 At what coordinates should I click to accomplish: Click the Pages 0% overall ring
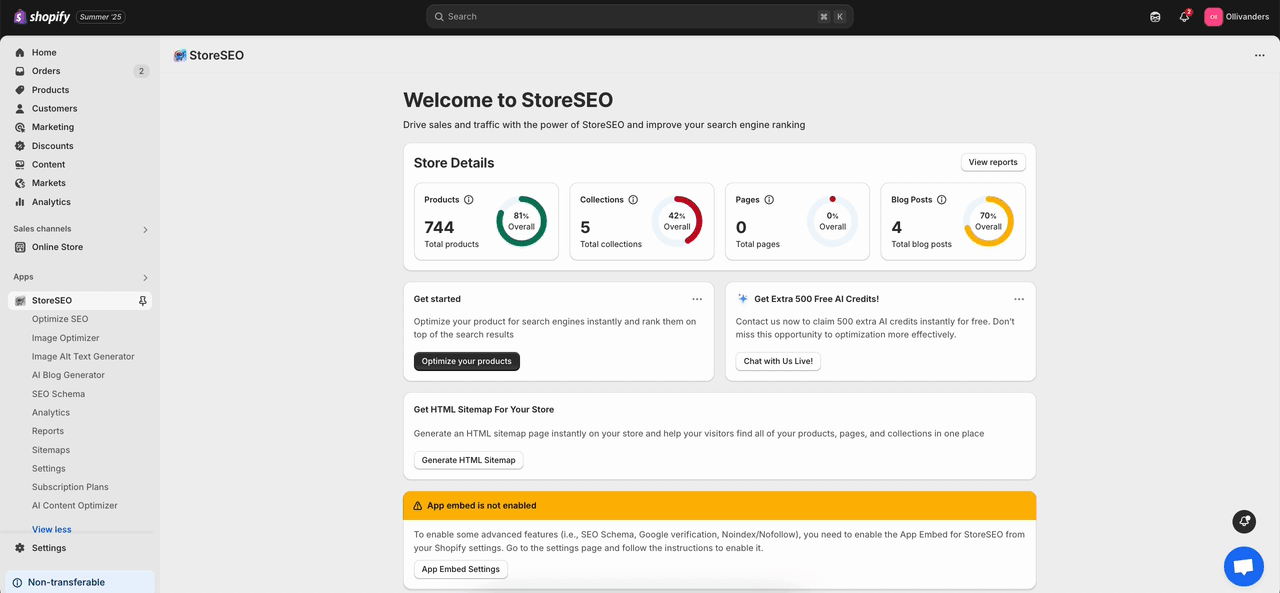click(x=833, y=221)
